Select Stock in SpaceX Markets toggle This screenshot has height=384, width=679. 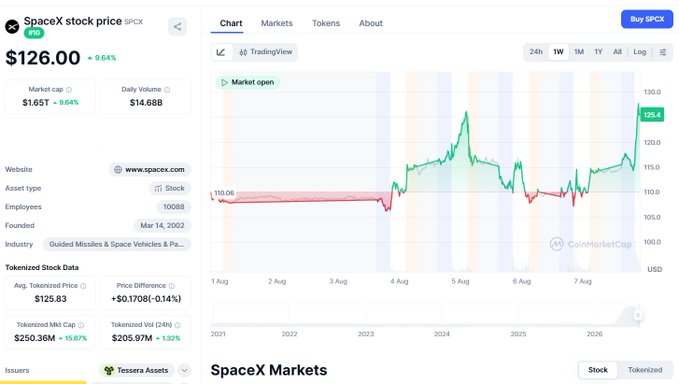(598, 370)
